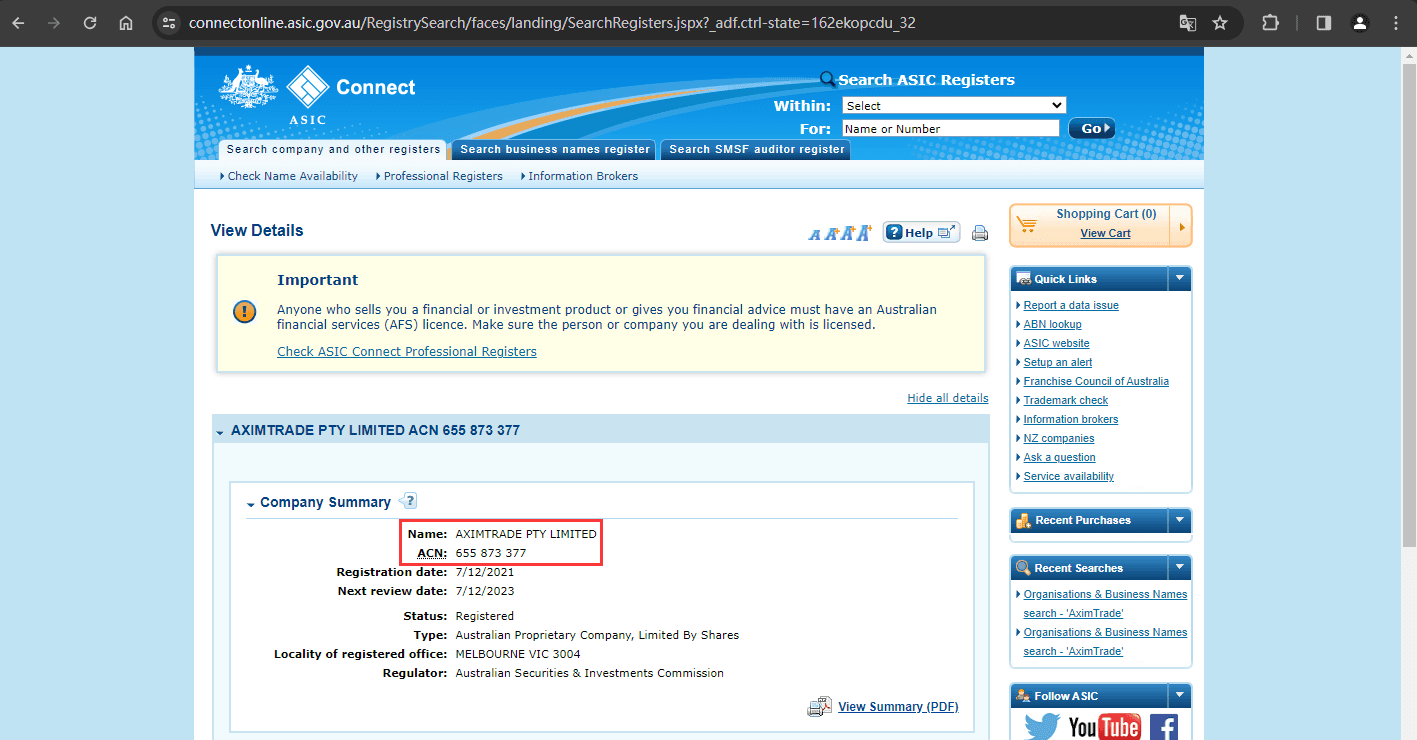Open Ask a question link
Image resolution: width=1417 pixels, height=740 pixels.
pos(1059,457)
